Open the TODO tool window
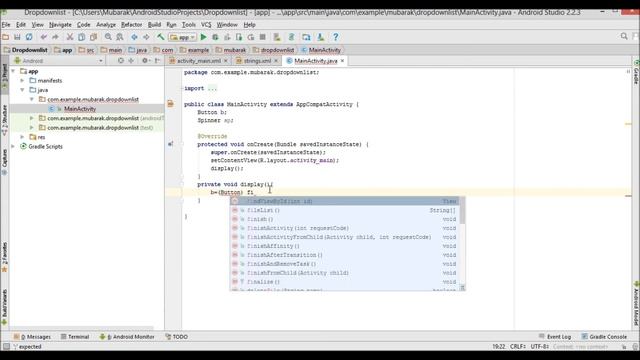This screenshot has width=640, height=360. click(x=176, y=337)
